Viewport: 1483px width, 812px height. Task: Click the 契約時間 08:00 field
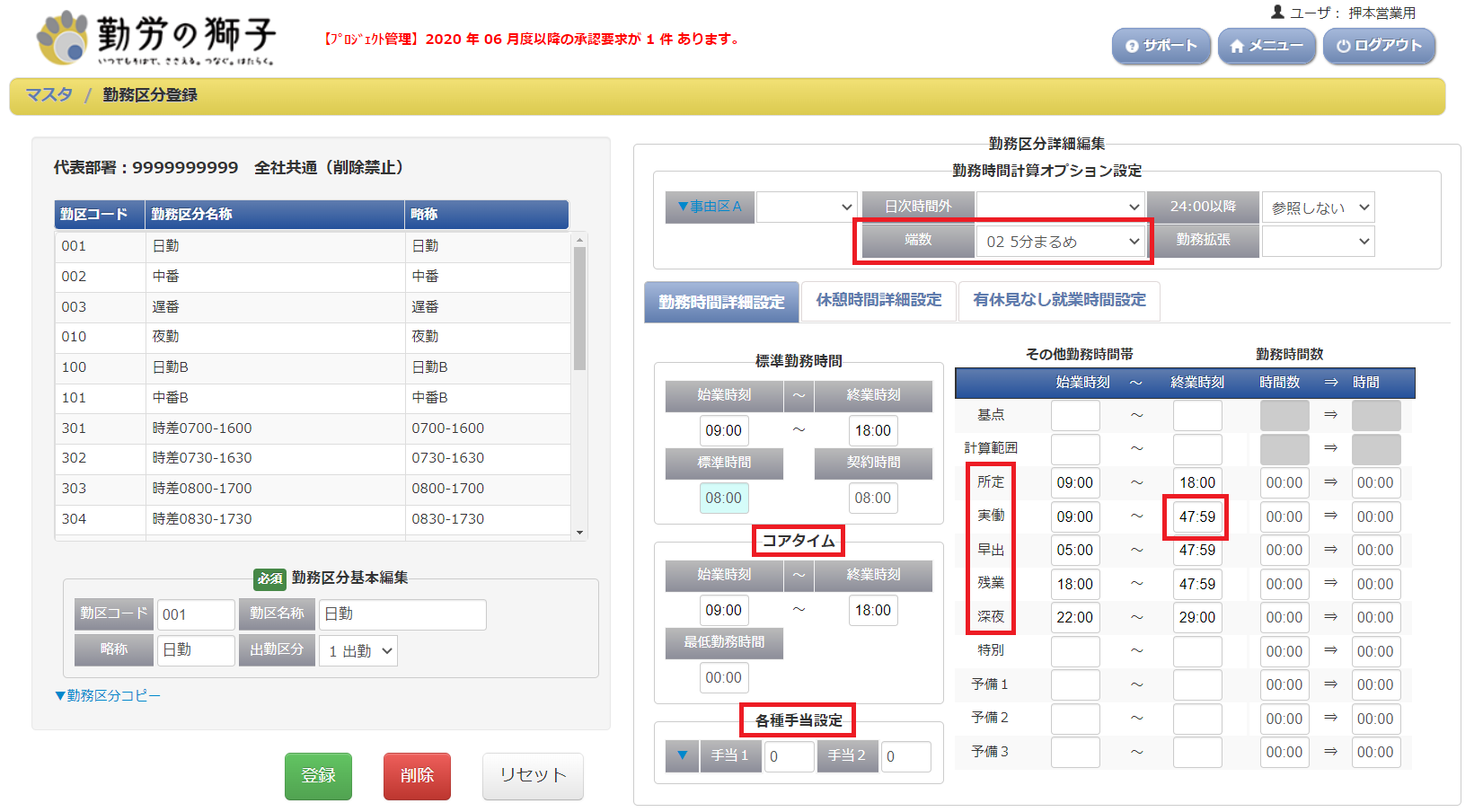coord(873,499)
